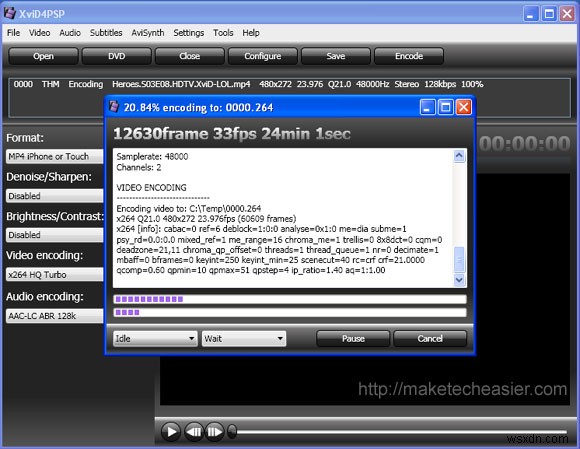Click the Configure toolbar button
The height and width of the screenshot is (449, 580).
pos(263,56)
